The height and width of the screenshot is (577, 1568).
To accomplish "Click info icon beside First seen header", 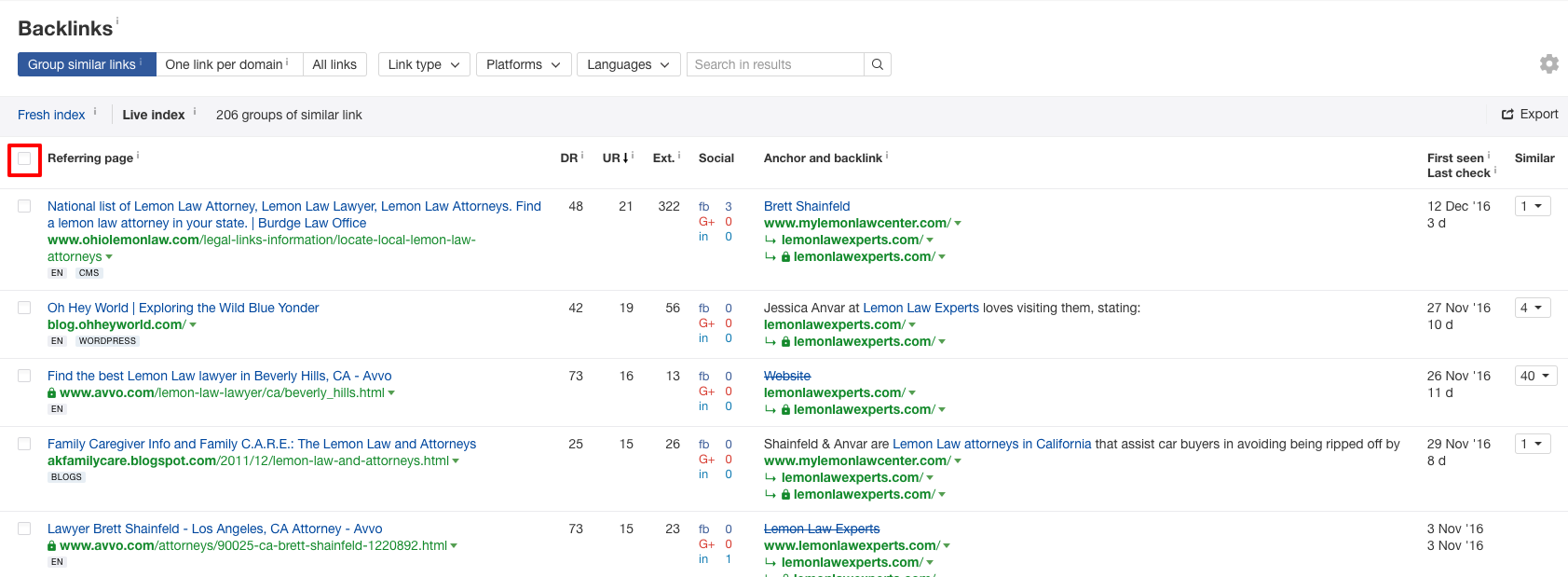I will tap(1489, 155).
